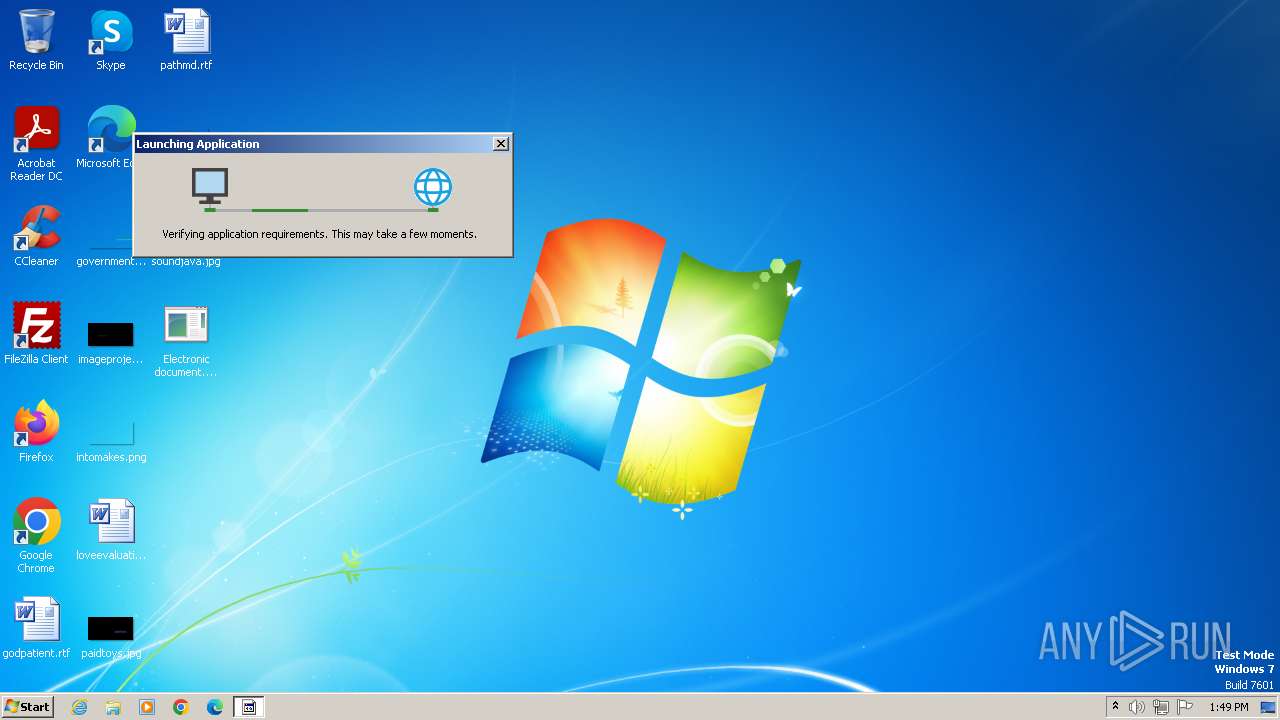Launch the CCleaner desktop shortcut

(36, 236)
